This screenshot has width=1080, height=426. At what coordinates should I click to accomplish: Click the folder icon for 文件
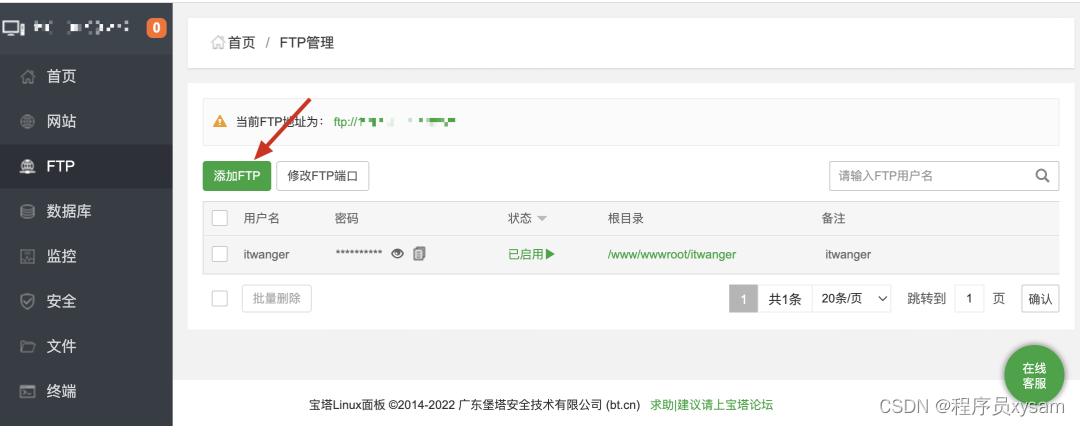(28, 347)
